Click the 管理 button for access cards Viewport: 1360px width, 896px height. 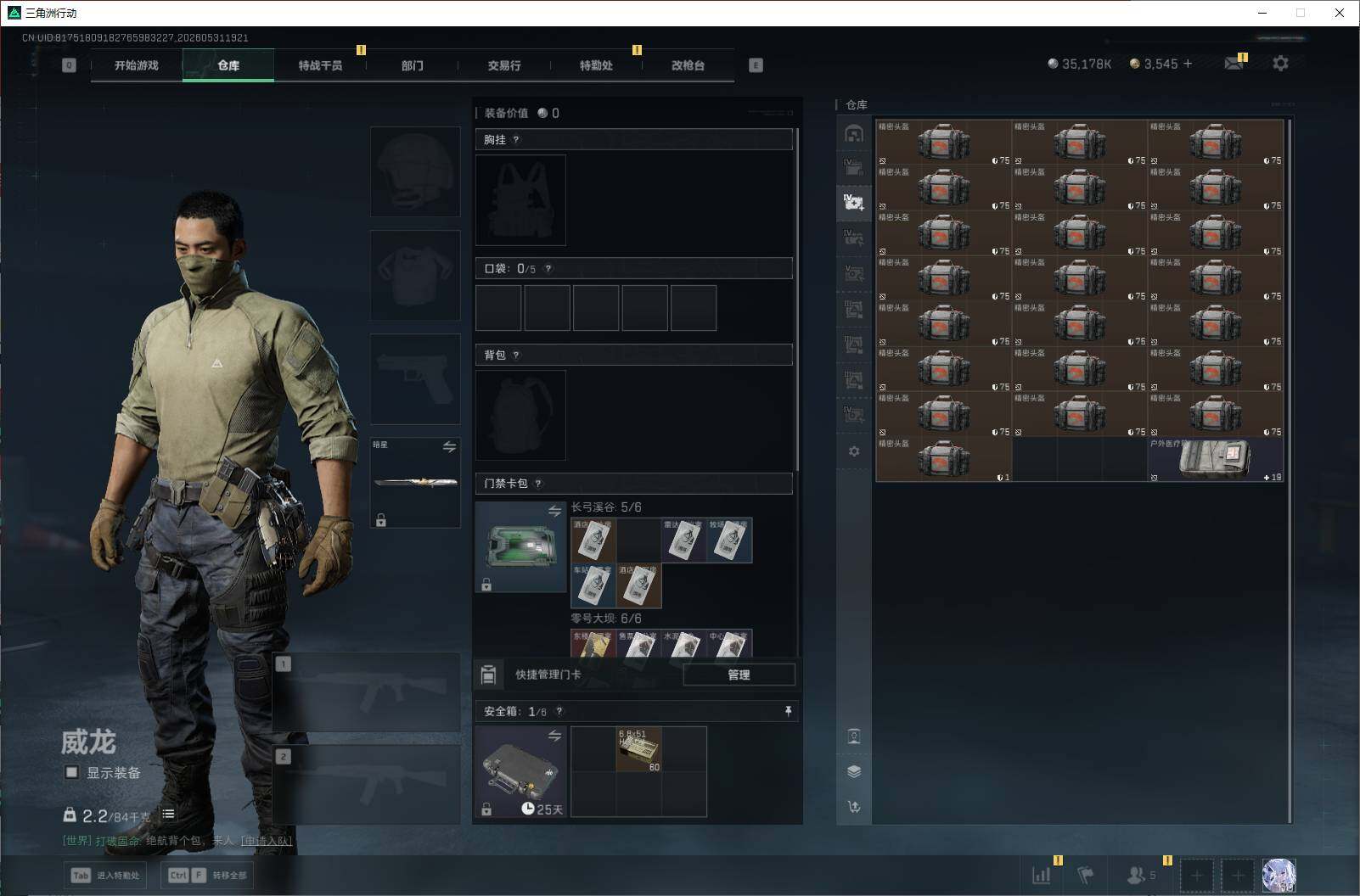(739, 675)
